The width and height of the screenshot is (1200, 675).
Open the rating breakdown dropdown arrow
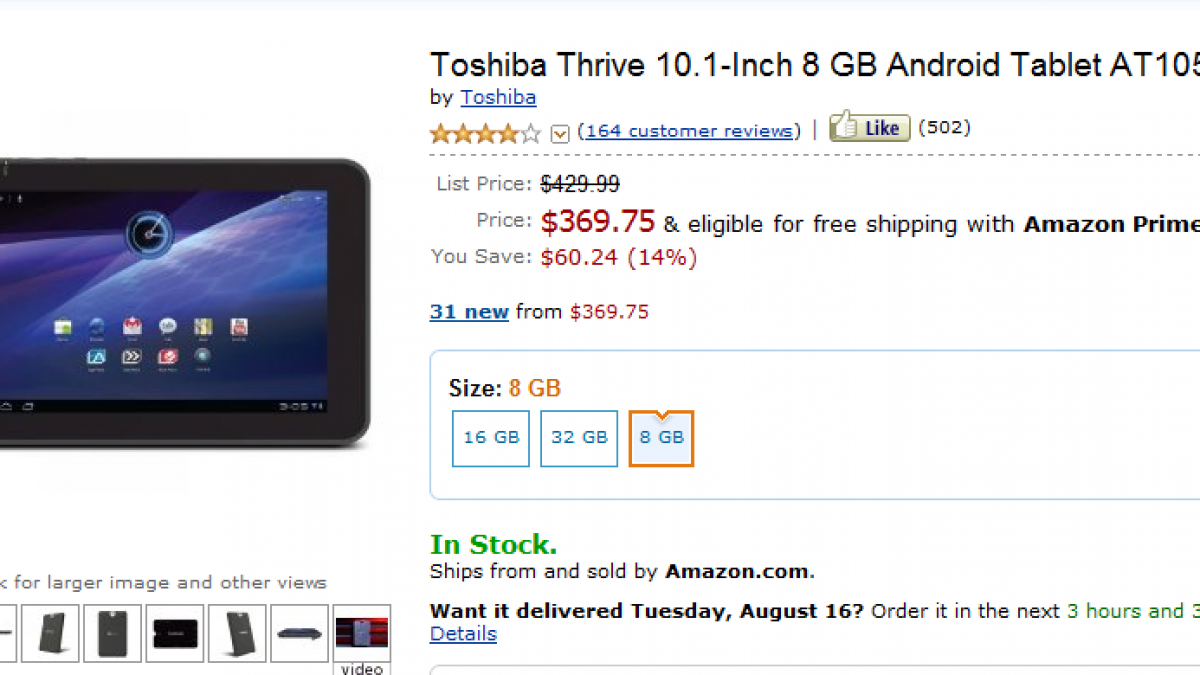(x=560, y=133)
